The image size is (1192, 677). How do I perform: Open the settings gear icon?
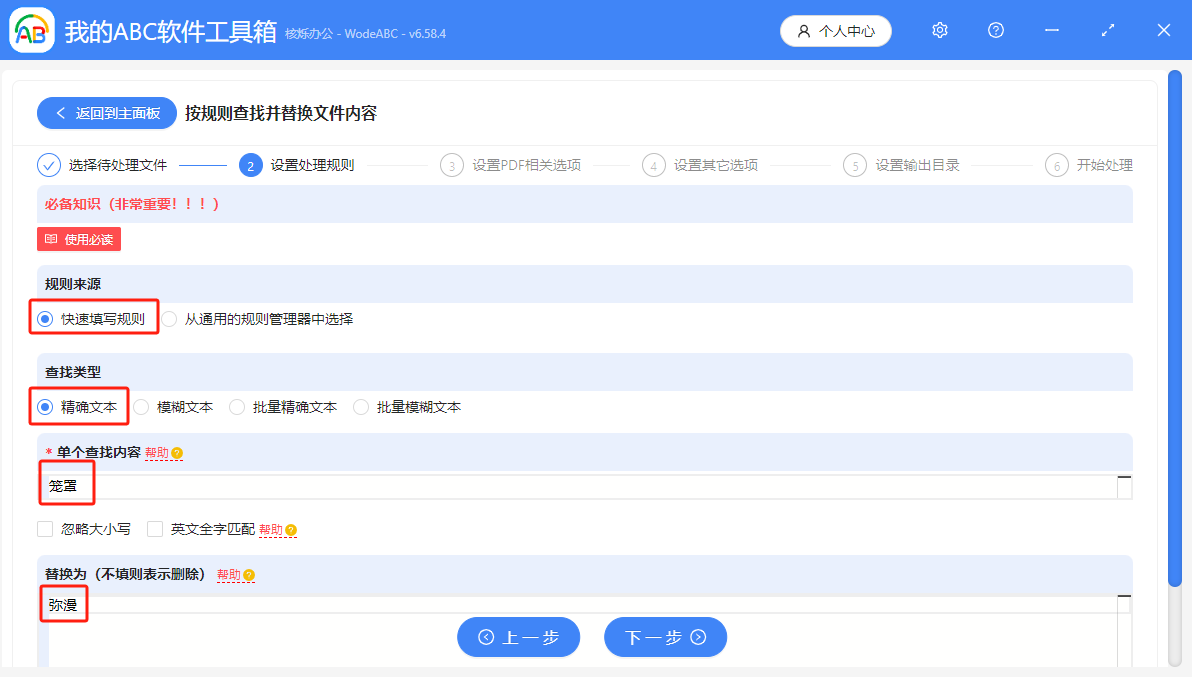point(939,30)
